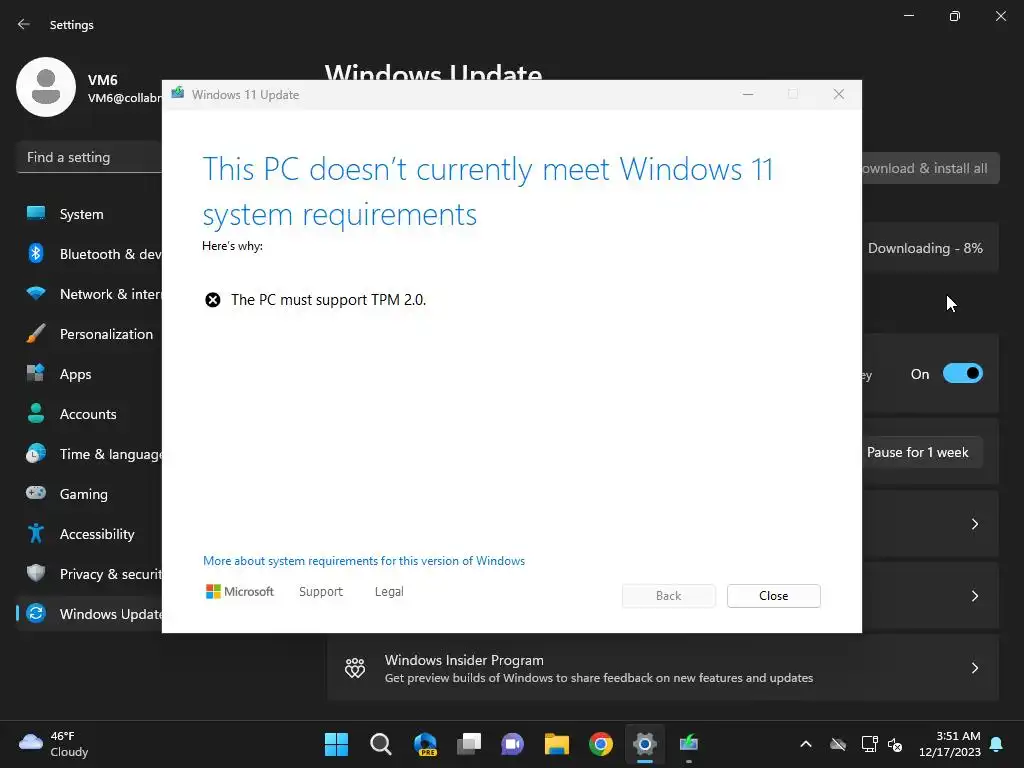Image resolution: width=1024 pixels, height=768 pixels.
Task: Go to Gaming settings label
Action: [84, 494]
